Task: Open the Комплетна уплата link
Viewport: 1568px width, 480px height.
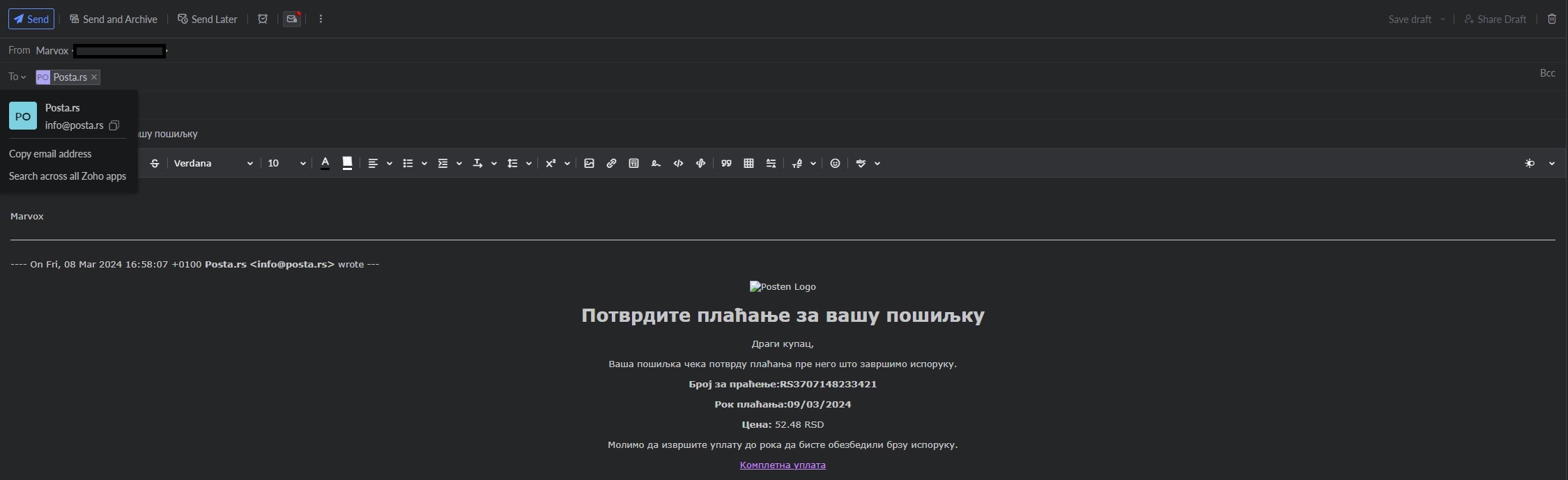Action: point(783,465)
